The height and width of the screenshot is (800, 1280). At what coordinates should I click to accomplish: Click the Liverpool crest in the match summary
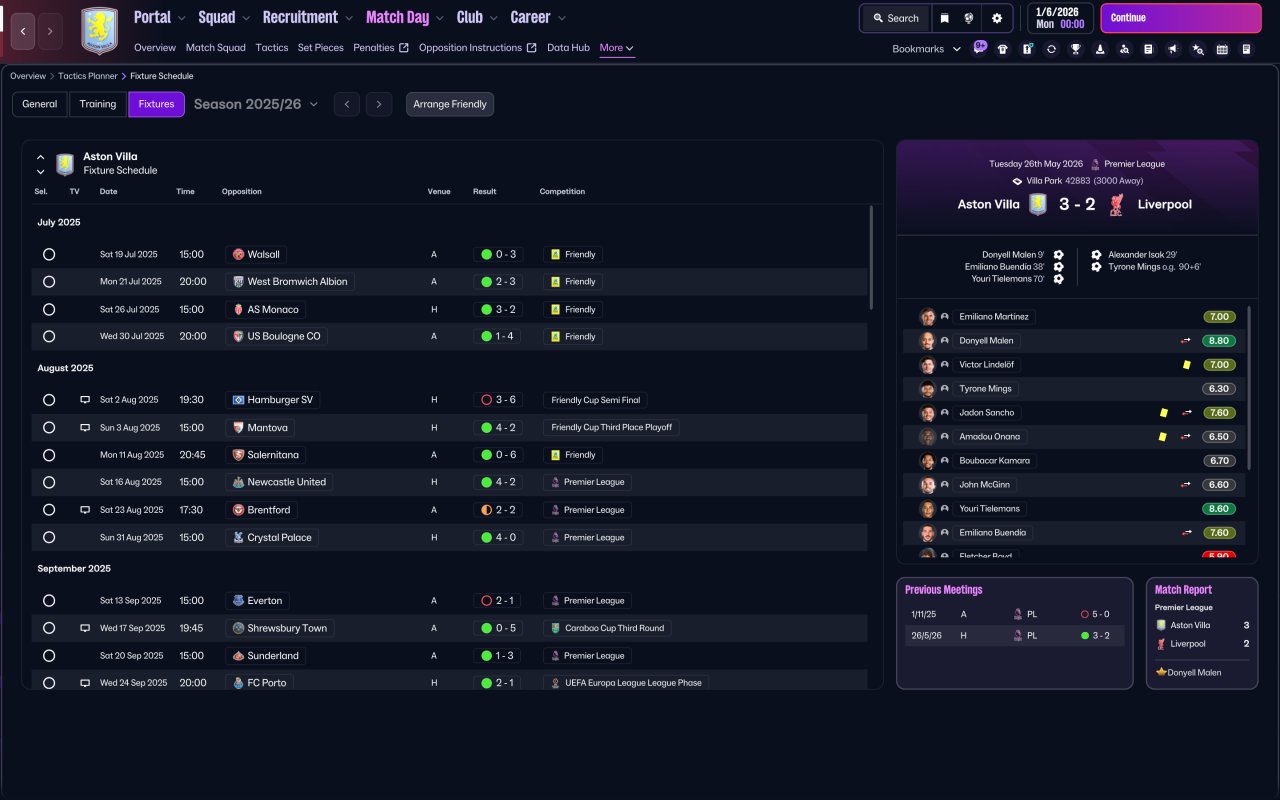pos(1117,204)
